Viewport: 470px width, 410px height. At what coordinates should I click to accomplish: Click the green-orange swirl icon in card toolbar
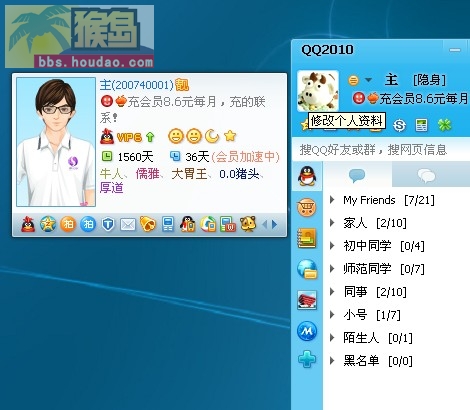(x=208, y=224)
